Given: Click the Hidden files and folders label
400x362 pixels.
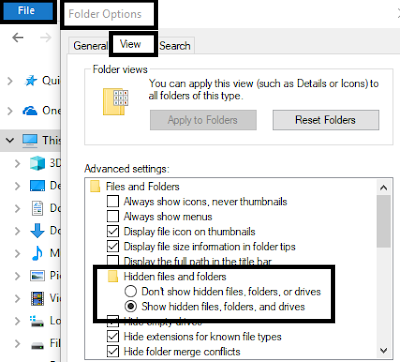Looking at the screenshot, I should click(175, 276).
